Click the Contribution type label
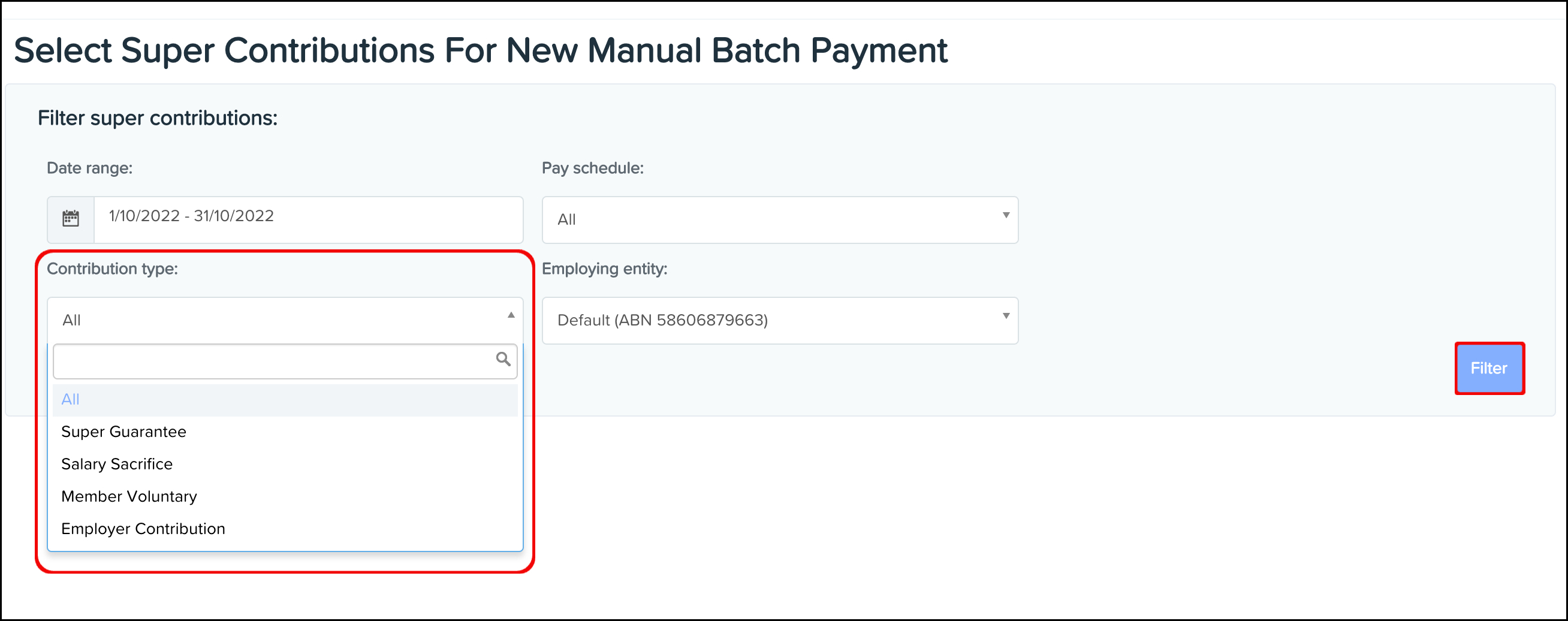Screen dimensions: 1568x621 click(x=113, y=268)
